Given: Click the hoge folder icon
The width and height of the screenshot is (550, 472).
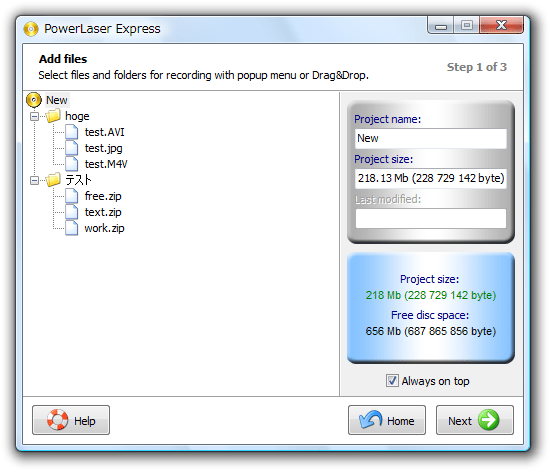Looking at the screenshot, I should [53, 116].
